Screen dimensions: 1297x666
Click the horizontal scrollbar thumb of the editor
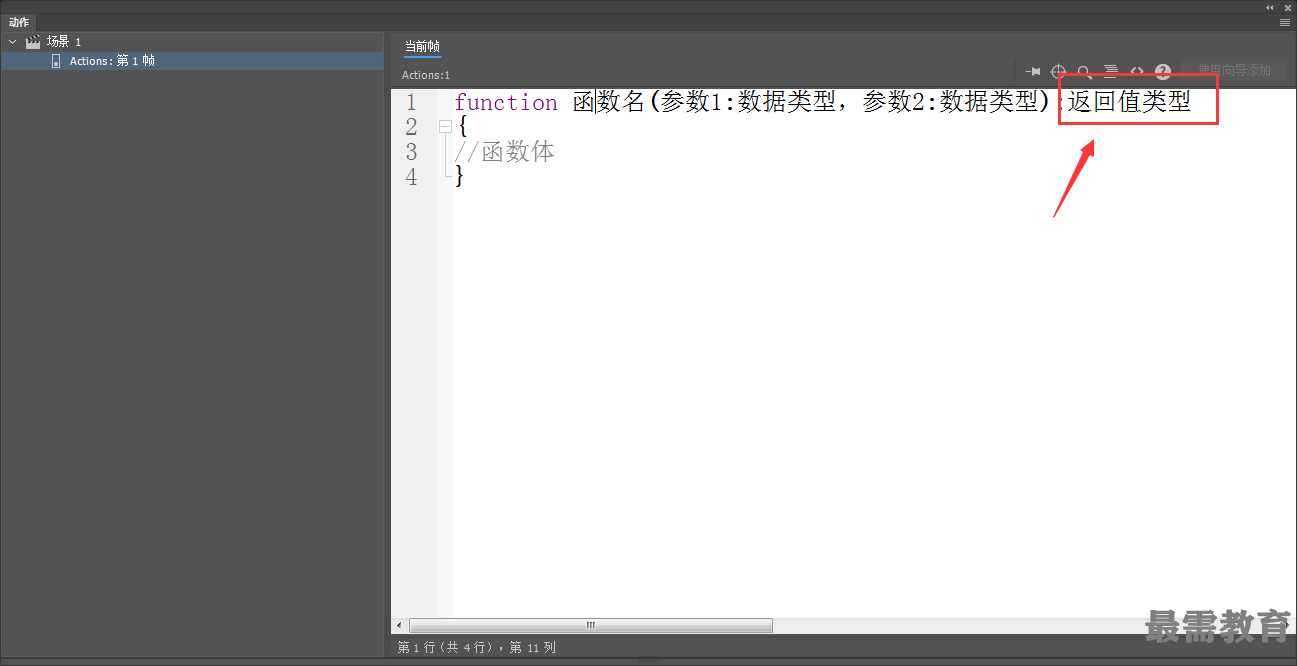(x=591, y=625)
